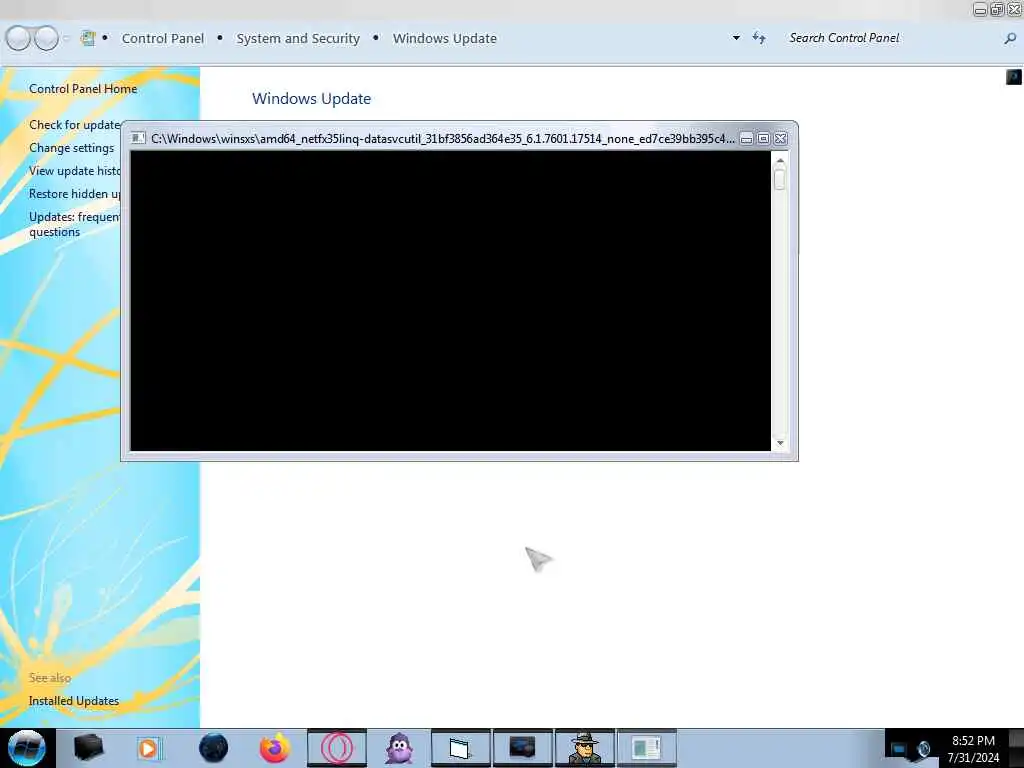Click Restore hidden updates link

[x=74, y=193]
